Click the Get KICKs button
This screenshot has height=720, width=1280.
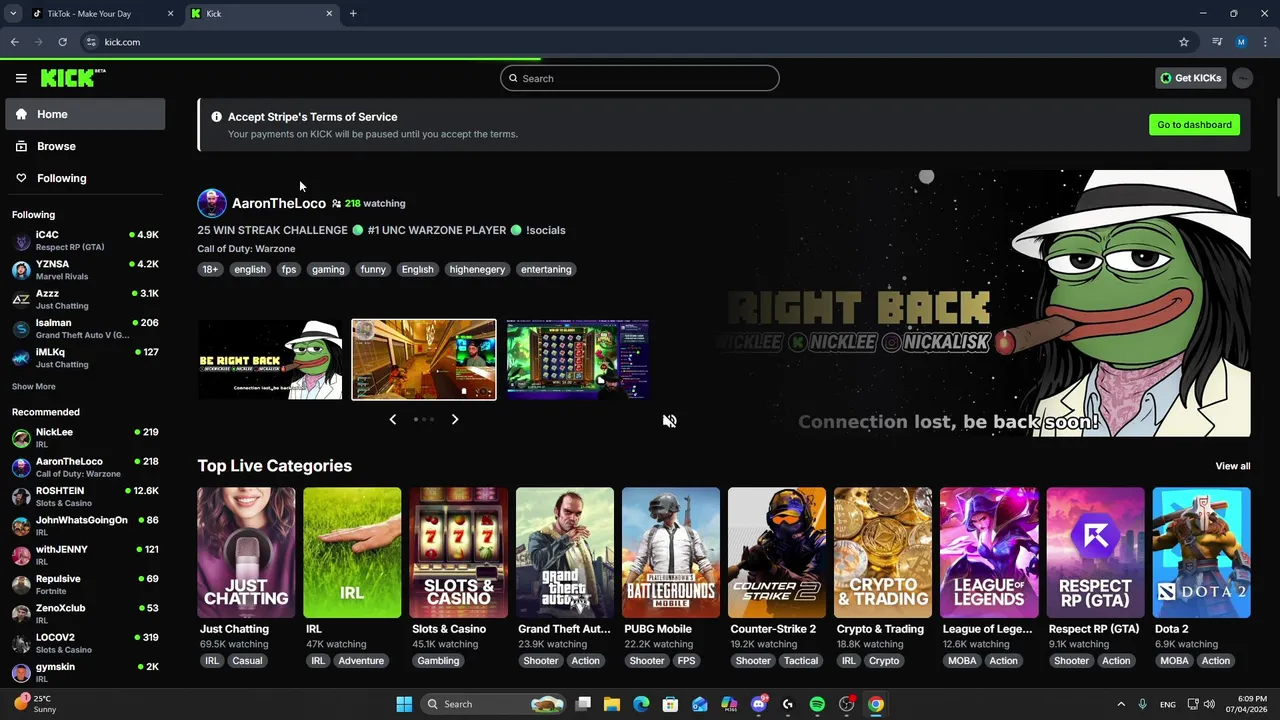click(1190, 78)
